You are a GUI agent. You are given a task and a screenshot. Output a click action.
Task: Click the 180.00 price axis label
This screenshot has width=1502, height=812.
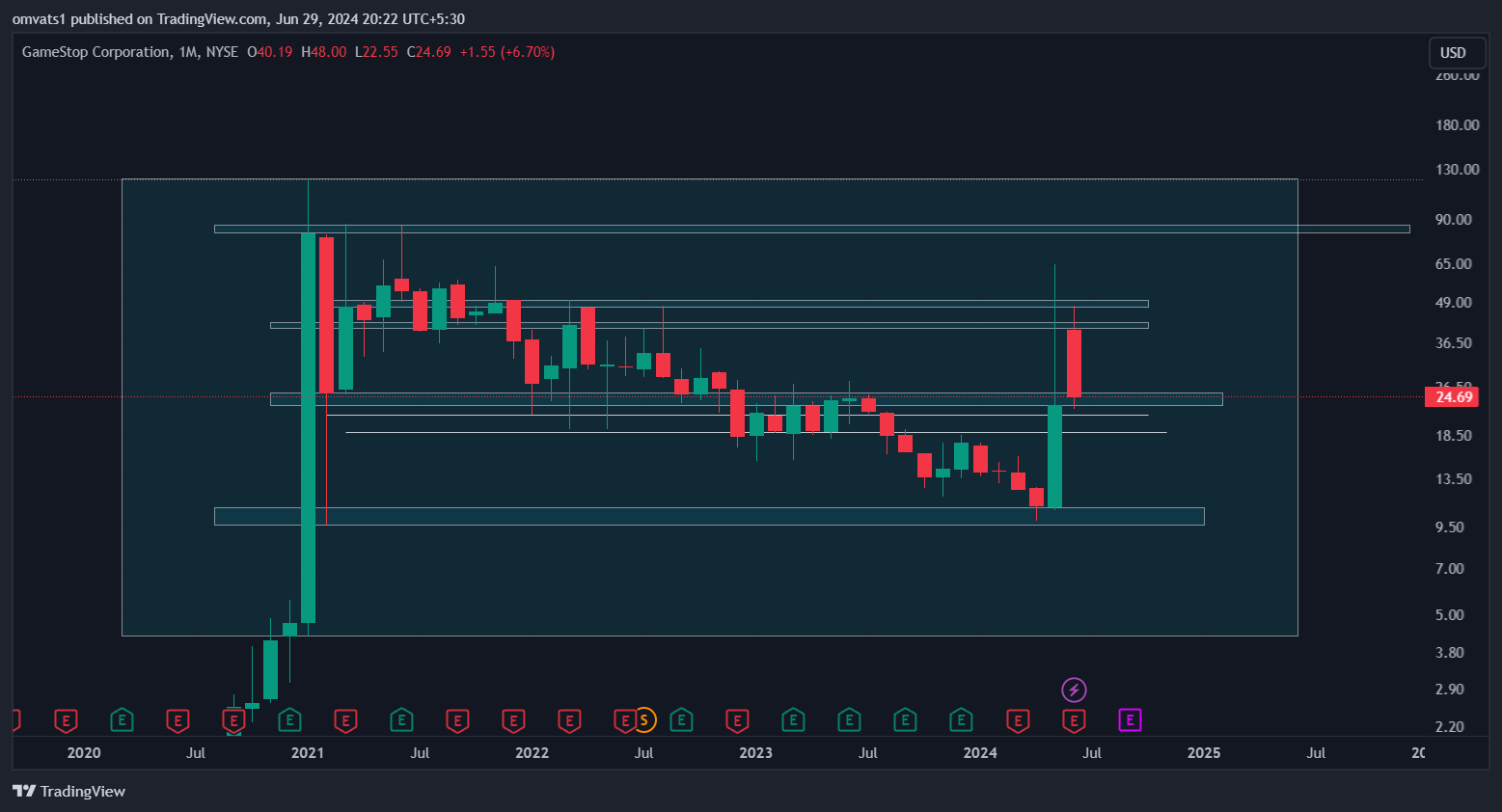(x=1457, y=124)
